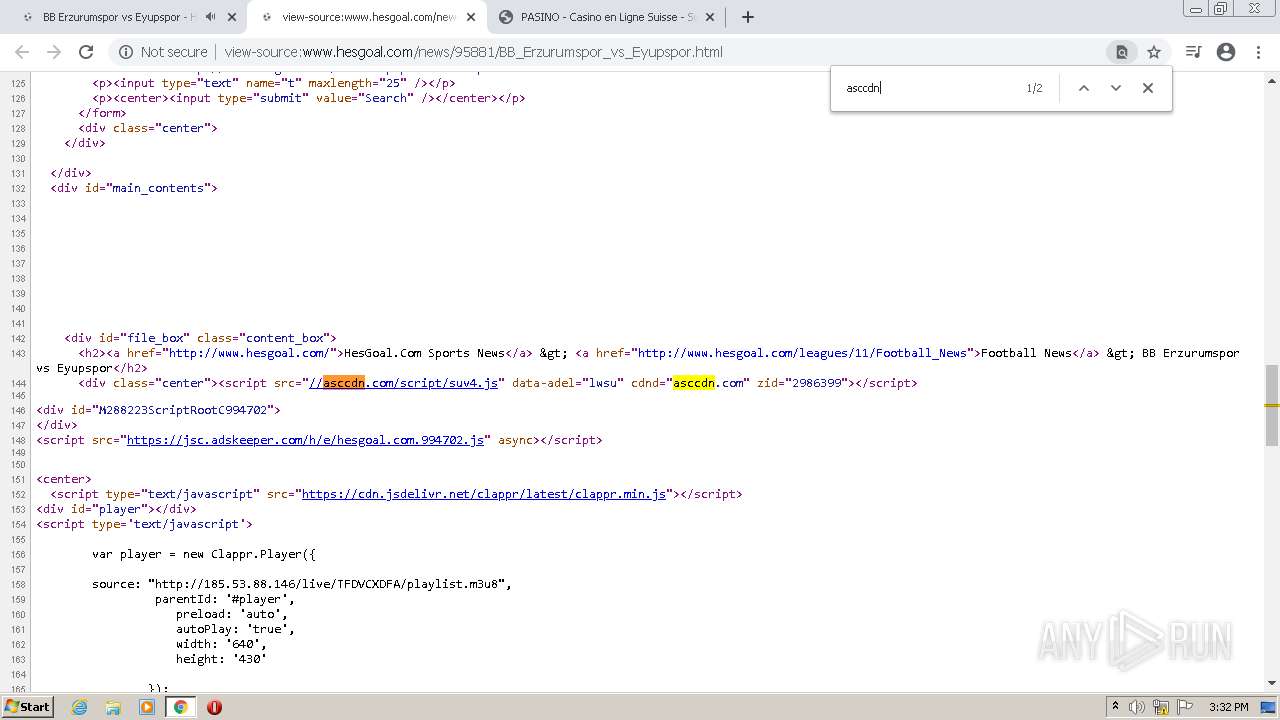Reload the view-source page
The width and height of the screenshot is (1280, 720).
click(x=86, y=52)
